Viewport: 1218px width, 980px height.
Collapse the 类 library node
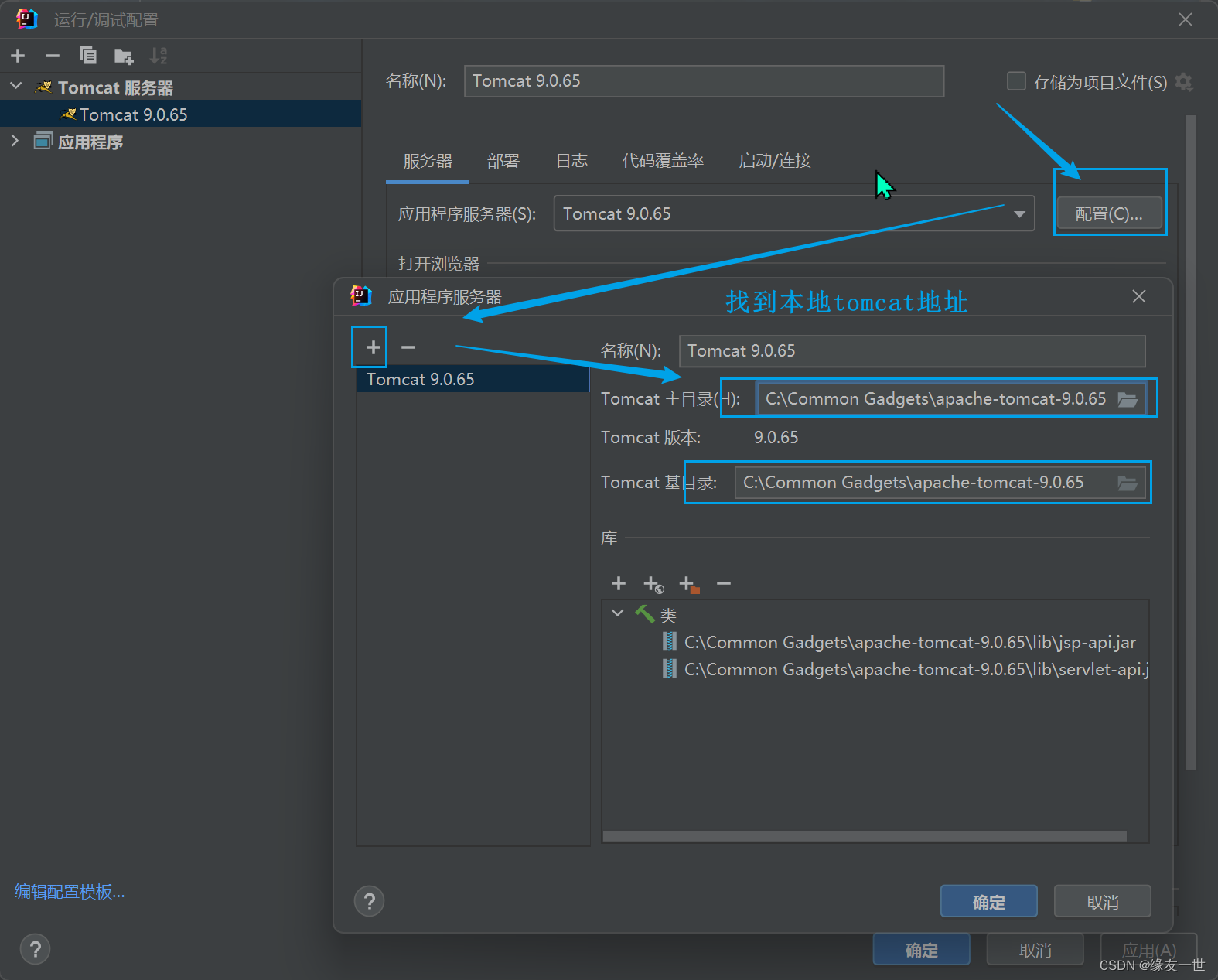pyautogui.click(x=617, y=613)
